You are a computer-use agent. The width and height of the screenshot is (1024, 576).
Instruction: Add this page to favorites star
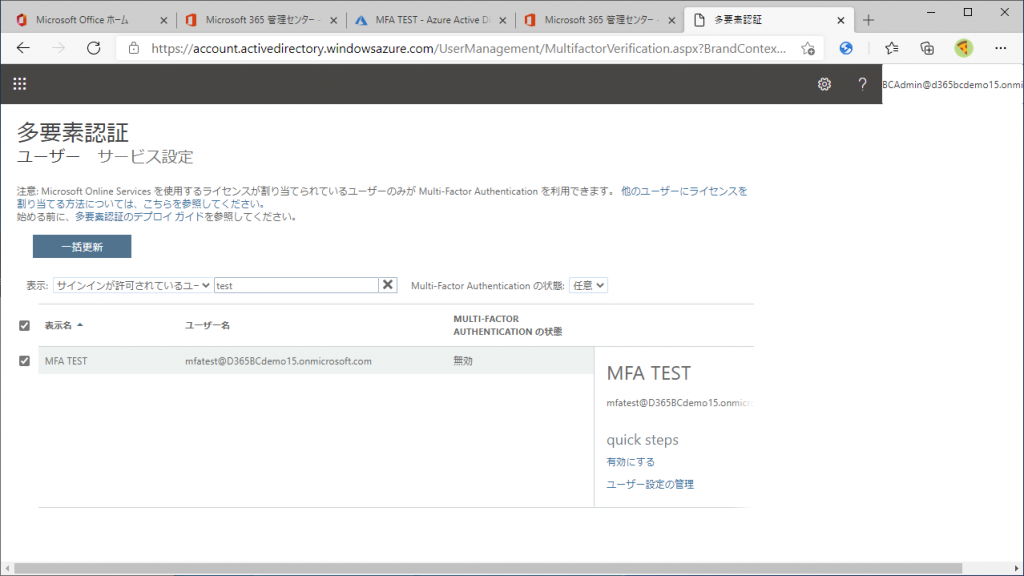coord(808,48)
